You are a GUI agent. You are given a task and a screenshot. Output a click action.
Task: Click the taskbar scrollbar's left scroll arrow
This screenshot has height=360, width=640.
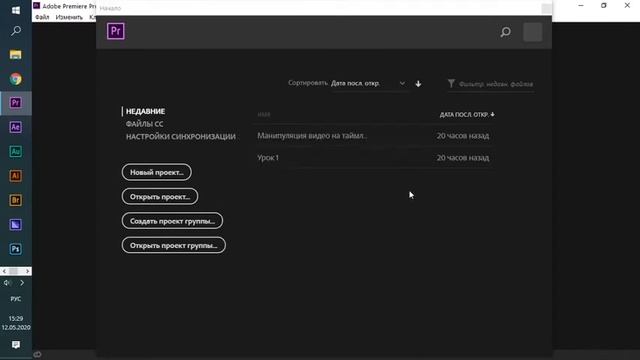4,271
